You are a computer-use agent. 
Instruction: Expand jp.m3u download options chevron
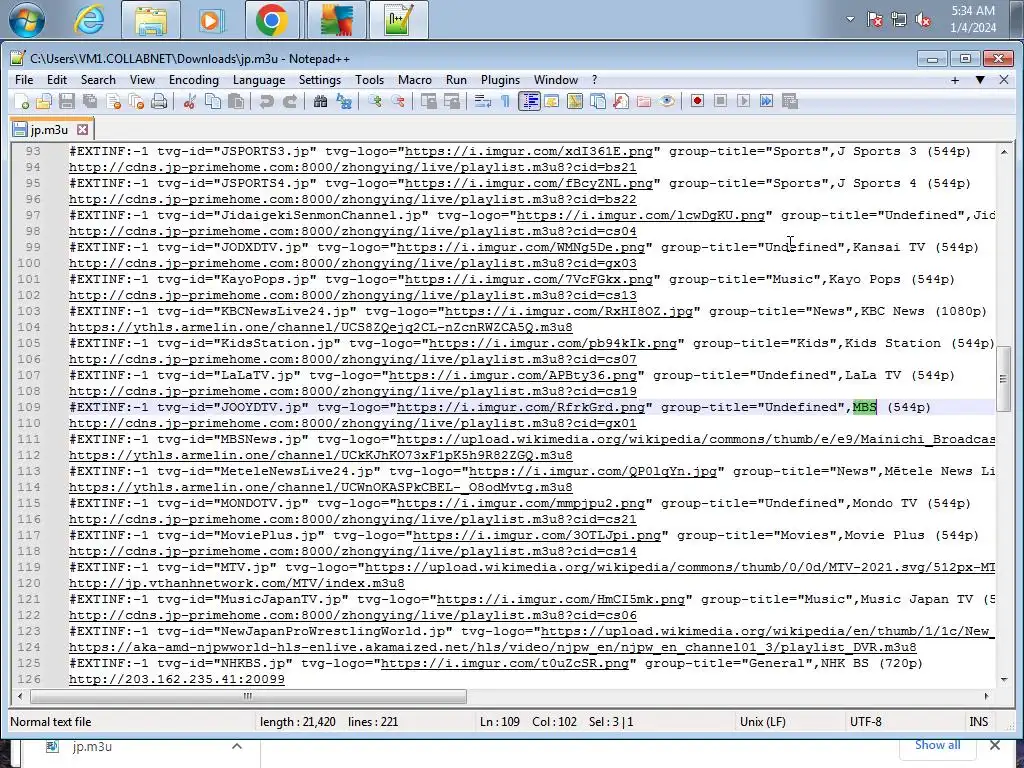point(236,746)
